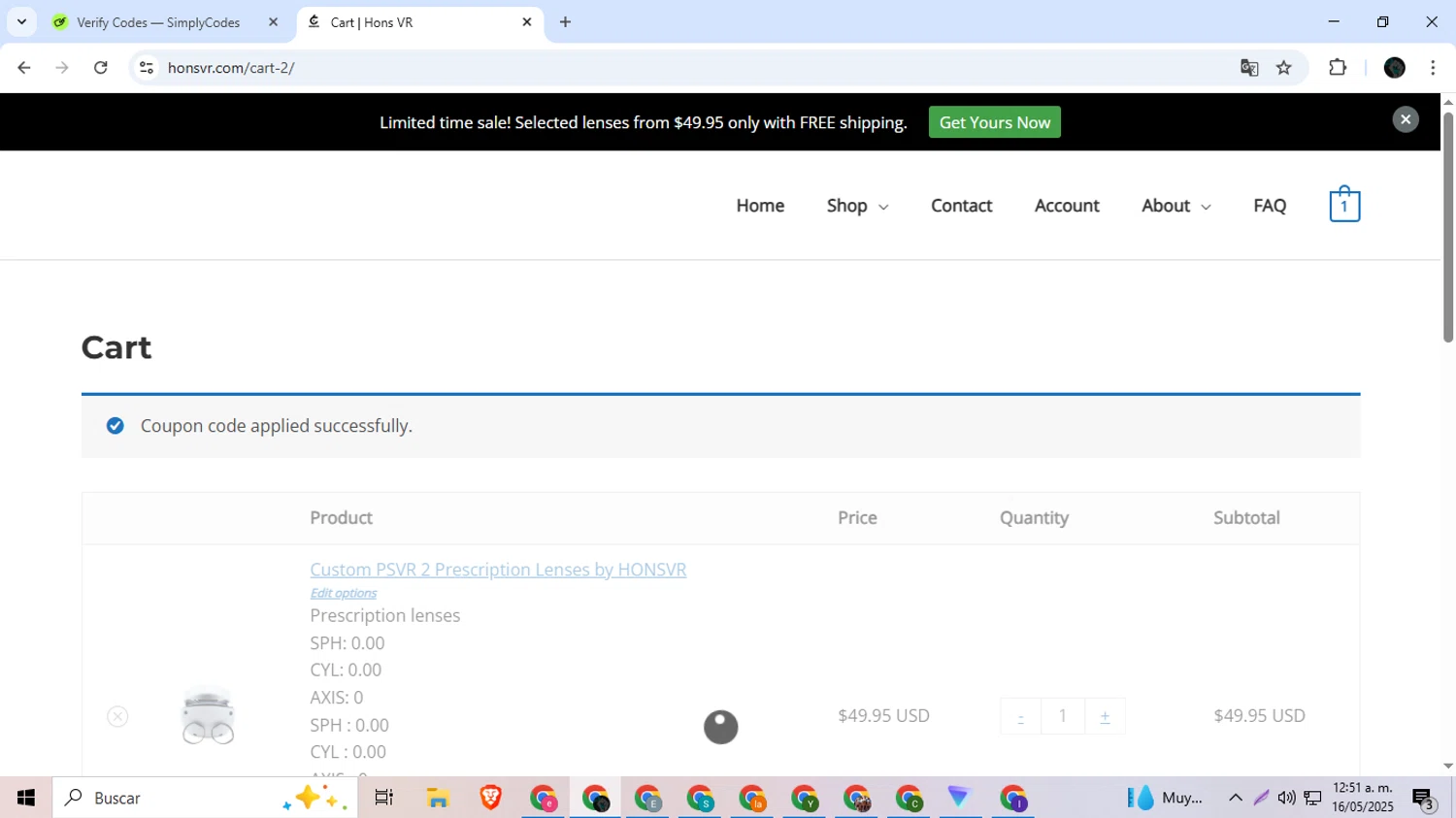Open Custom PSVR 2 Prescription Lenses link
Viewport: 1456px width, 818px height.
click(498, 570)
